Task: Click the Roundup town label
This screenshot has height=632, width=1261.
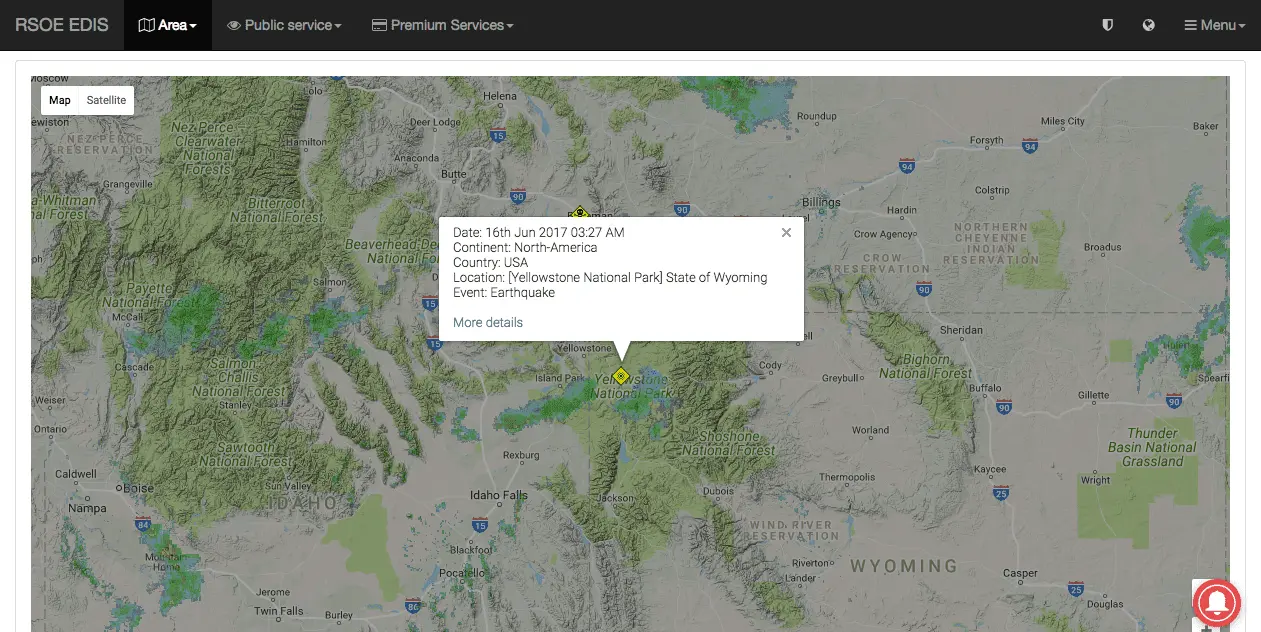Action: coord(816,117)
